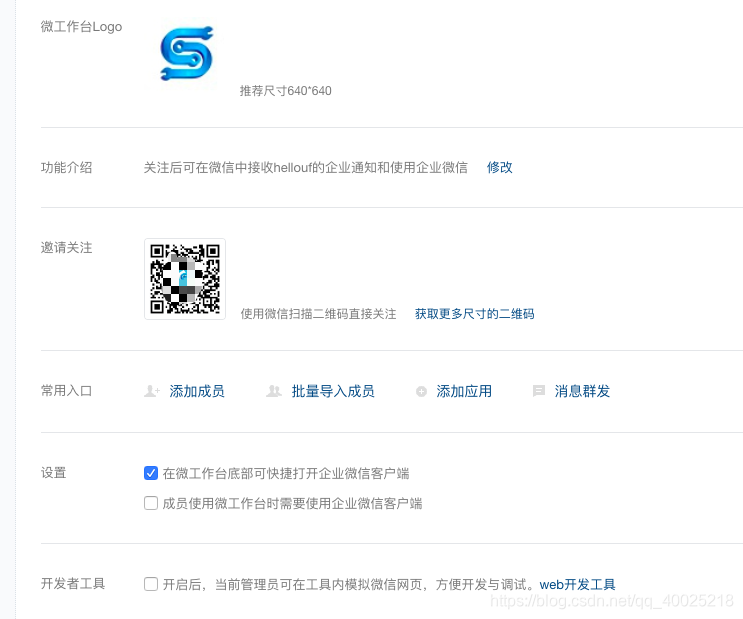The height and width of the screenshot is (619, 743).
Task: Open the 批量导入成员 link
Action: coord(333,391)
